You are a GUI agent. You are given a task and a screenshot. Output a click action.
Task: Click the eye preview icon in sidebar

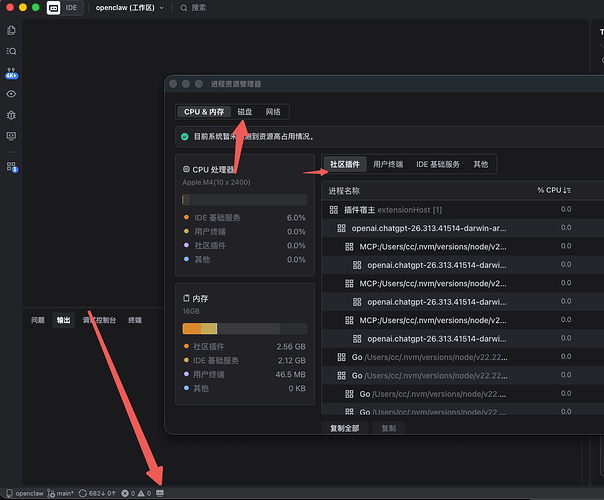point(11,94)
